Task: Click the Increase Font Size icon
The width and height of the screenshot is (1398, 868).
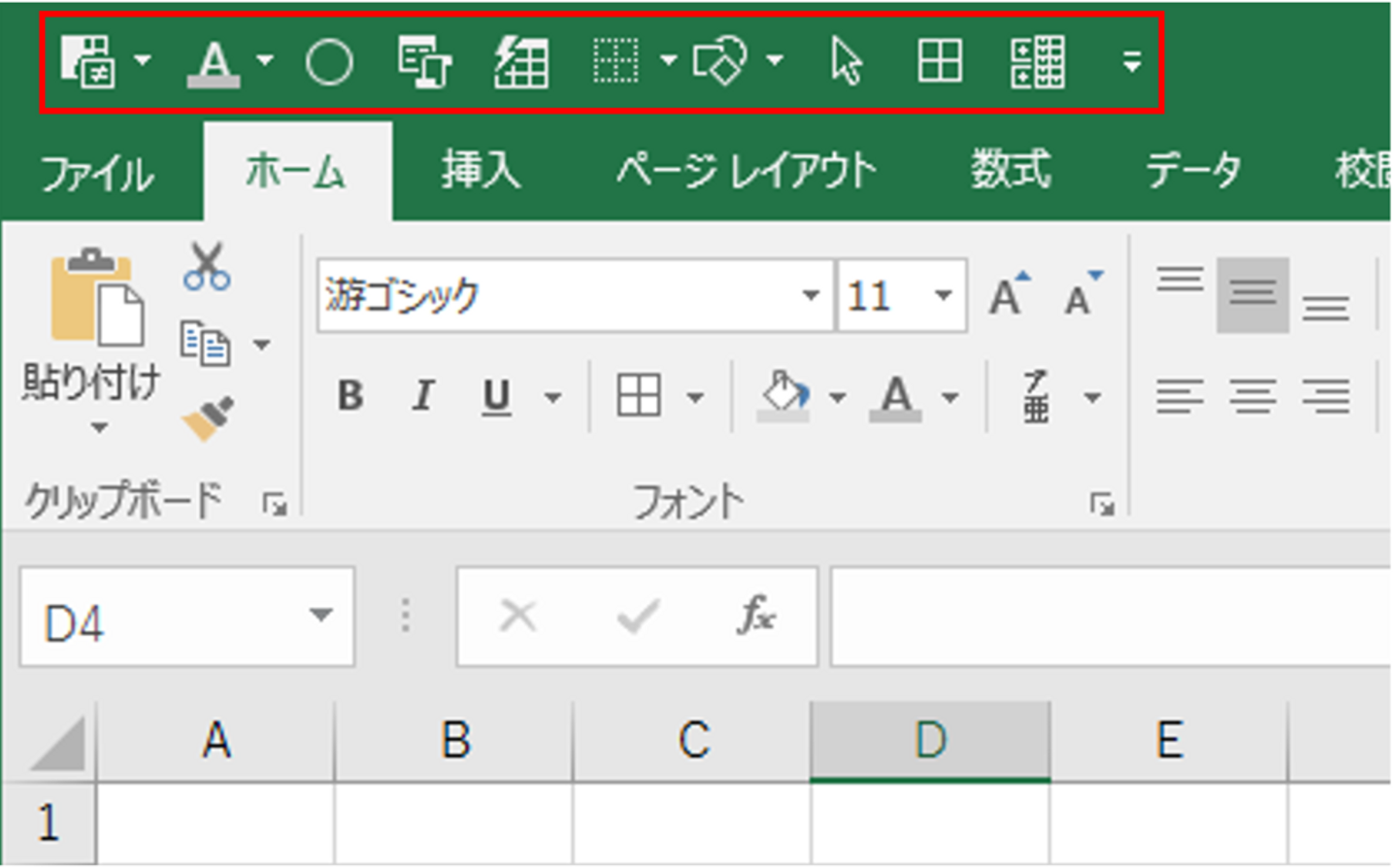Action: (1009, 294)
